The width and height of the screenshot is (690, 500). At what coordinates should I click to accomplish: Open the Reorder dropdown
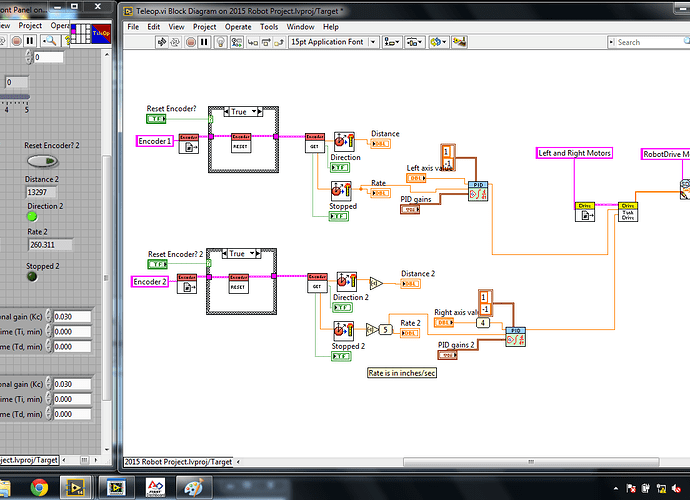coord(438,42)
